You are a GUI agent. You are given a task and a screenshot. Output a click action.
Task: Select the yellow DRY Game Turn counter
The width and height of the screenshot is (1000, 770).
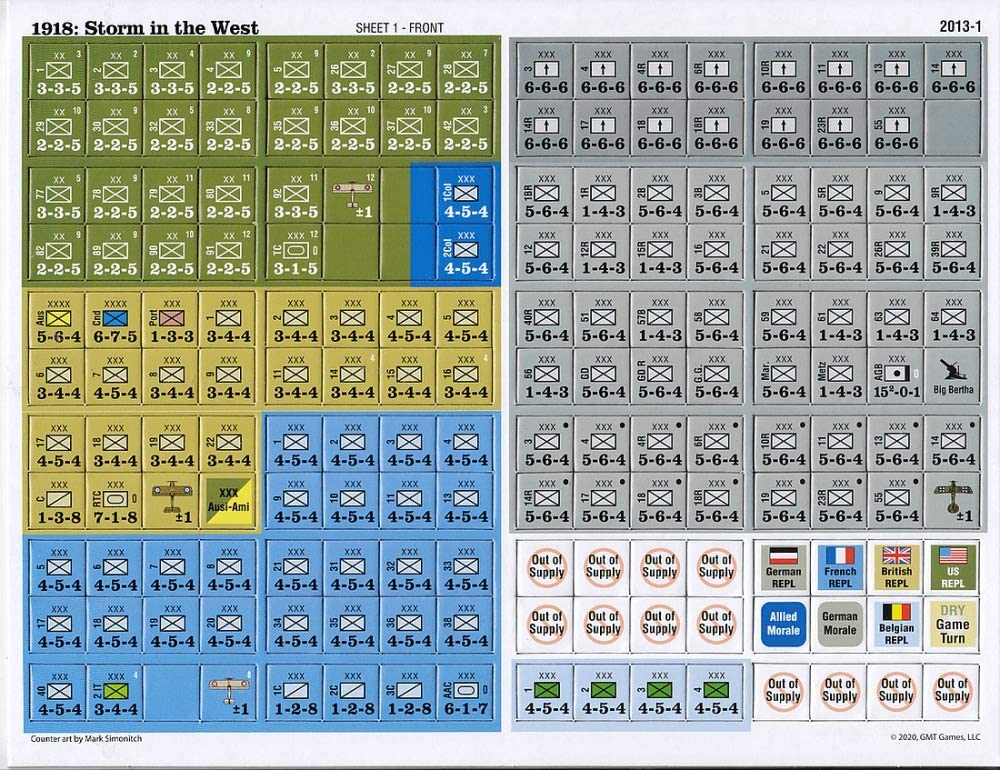[952, 620]
